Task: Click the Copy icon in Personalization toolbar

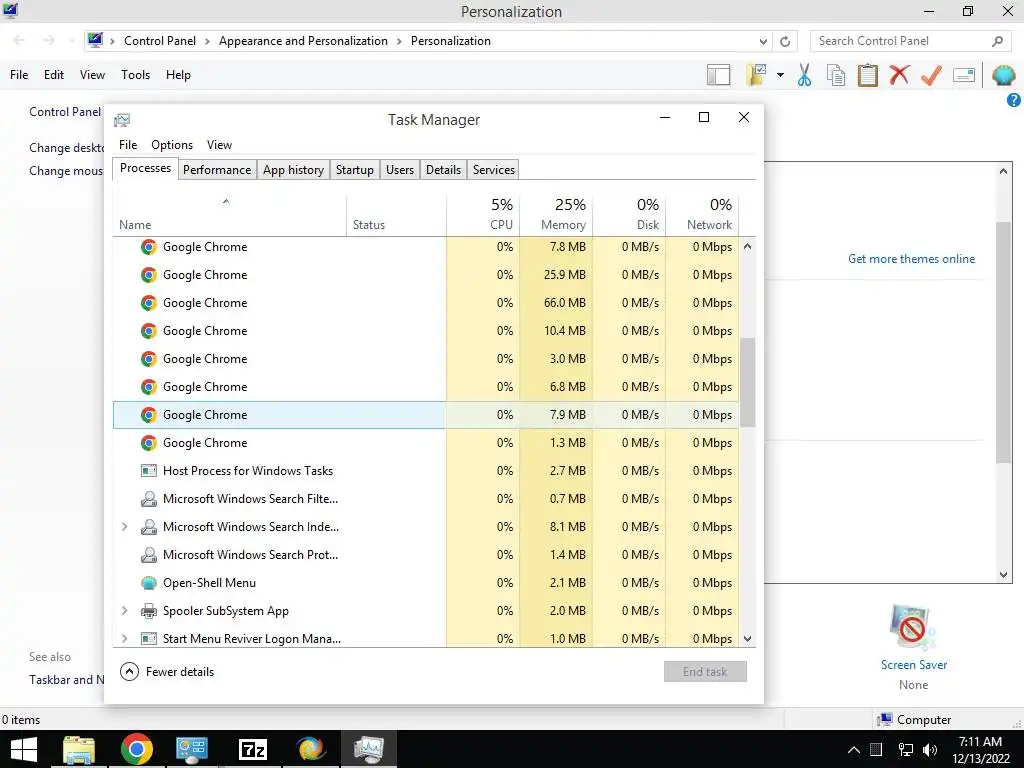Action: click(836, 75)
